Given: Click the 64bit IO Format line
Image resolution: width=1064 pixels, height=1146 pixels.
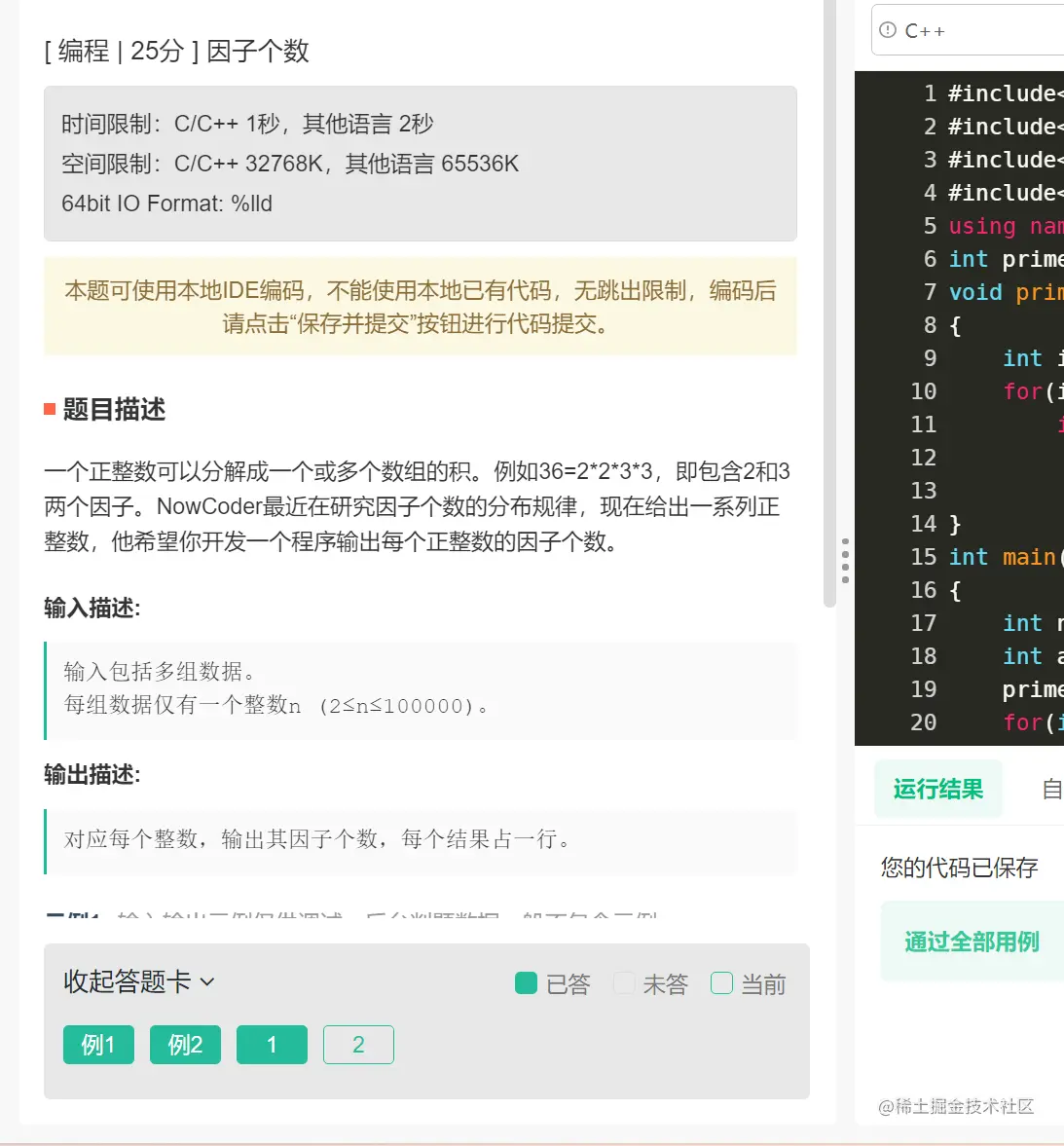Looking at the screenshot, I should pos(166,203).
